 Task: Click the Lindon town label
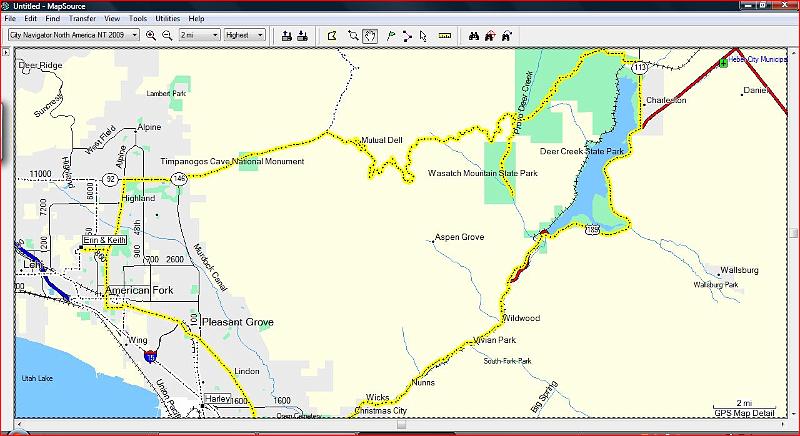pos(246,371)
